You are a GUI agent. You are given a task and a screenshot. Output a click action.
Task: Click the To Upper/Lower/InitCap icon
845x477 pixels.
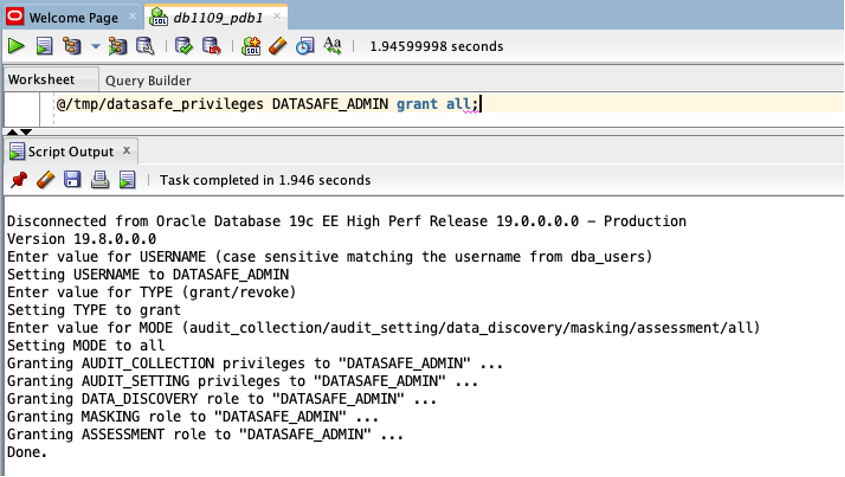coord(333,46)
